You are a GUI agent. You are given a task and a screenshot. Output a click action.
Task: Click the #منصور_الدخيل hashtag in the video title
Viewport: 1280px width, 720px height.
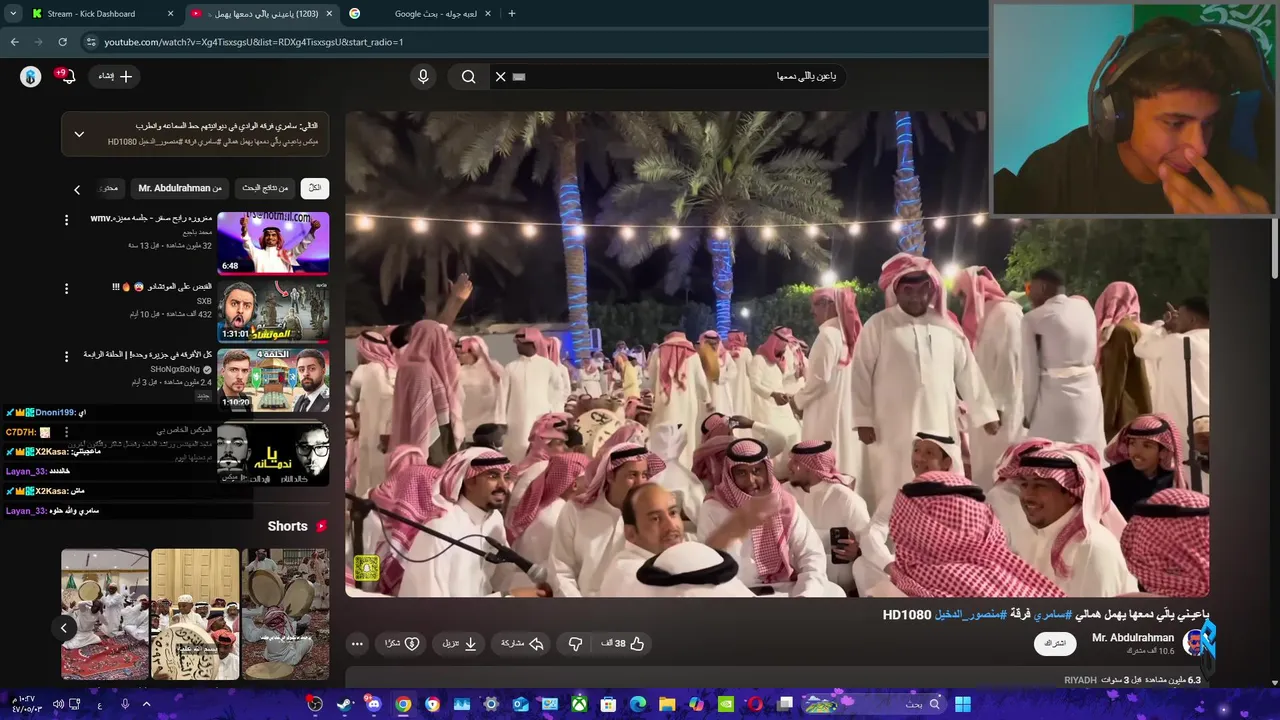pyautogui.click(x=969, y=614)
